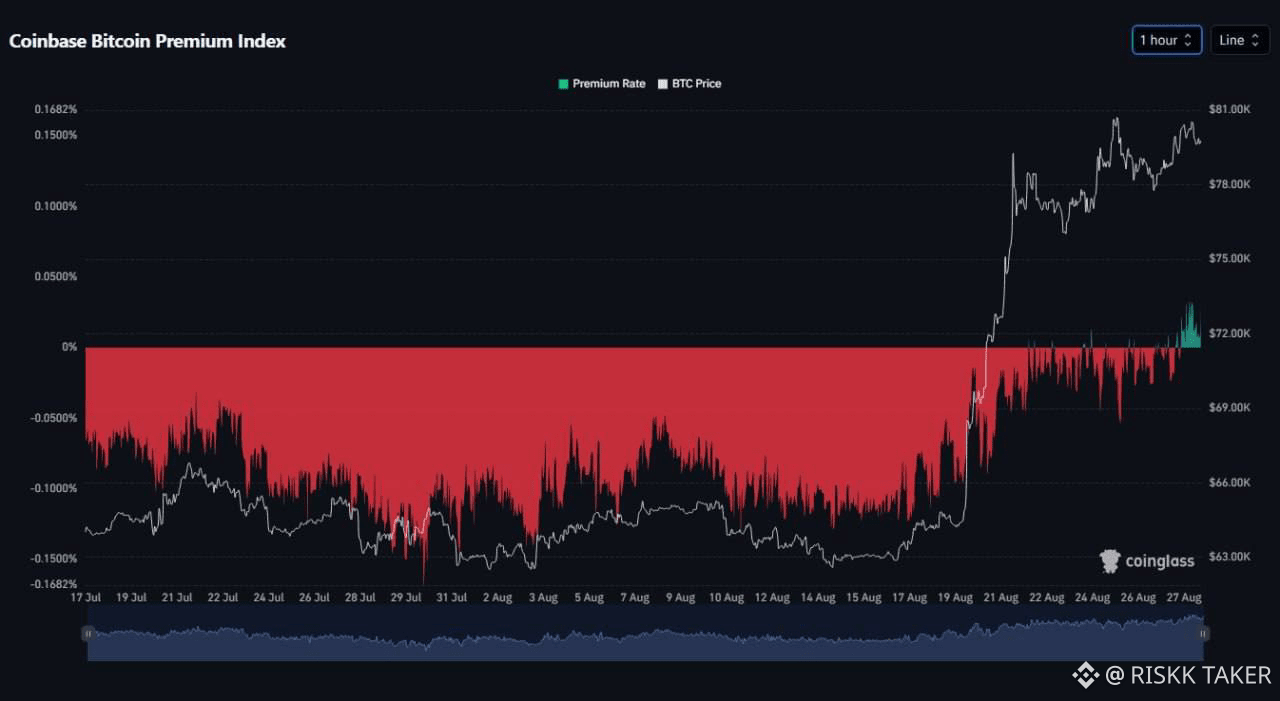
Task: Click the range navigator mini chart
Action: coord(645,633)
